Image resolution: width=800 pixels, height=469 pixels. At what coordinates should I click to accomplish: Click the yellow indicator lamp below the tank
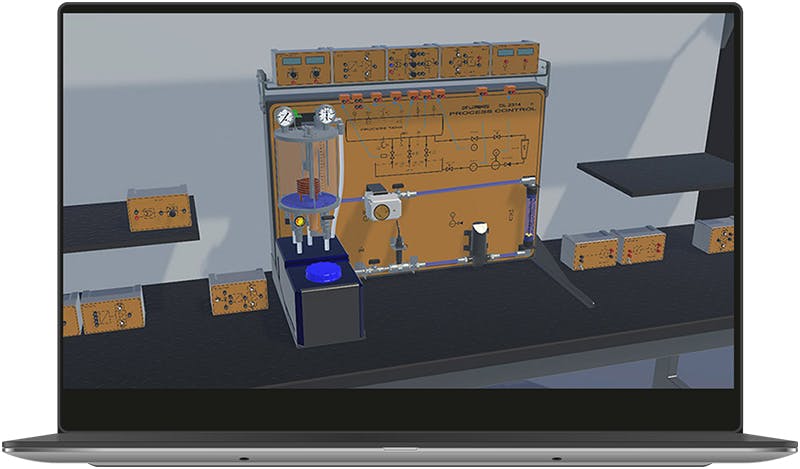point(299,221)
